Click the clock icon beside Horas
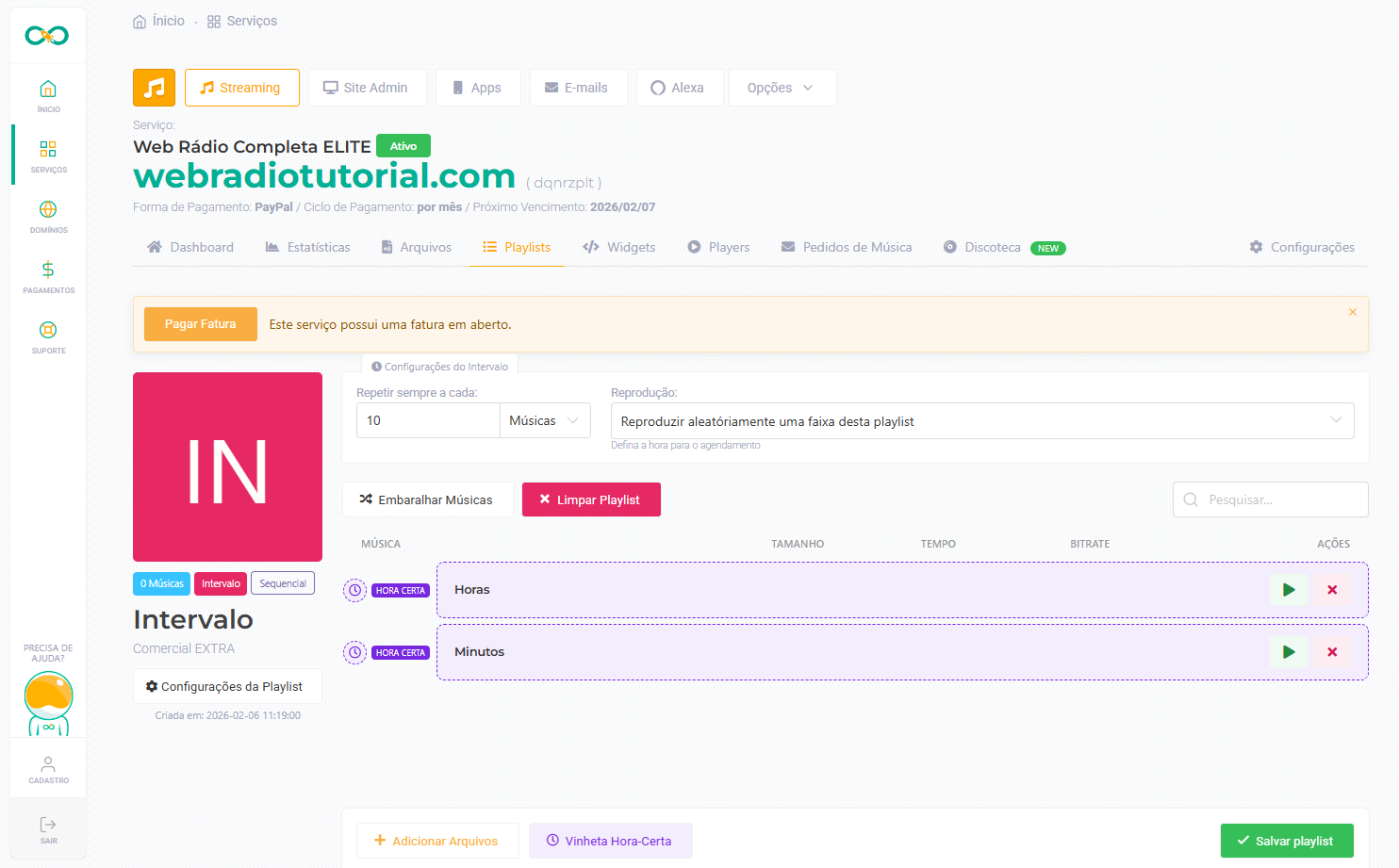Screen dimensions: 1399x868 point(354,590)
